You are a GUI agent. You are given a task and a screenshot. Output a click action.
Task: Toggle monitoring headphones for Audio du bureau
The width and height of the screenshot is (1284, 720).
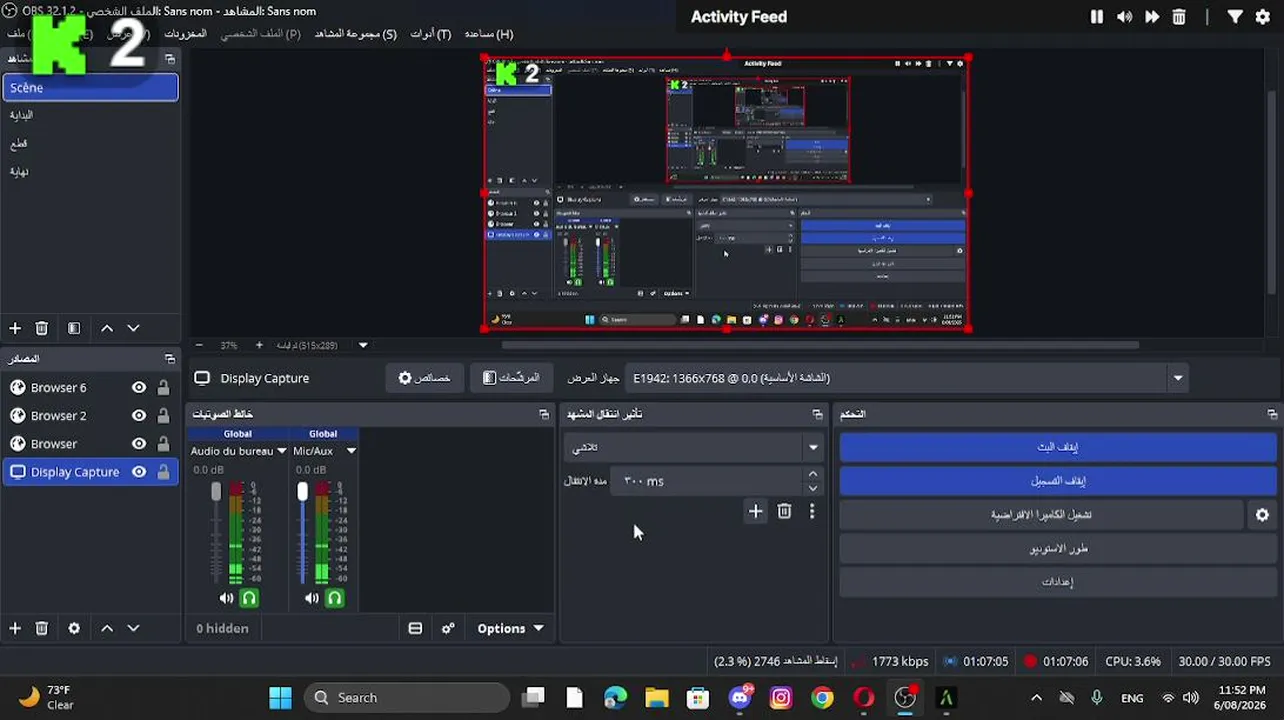249,598
